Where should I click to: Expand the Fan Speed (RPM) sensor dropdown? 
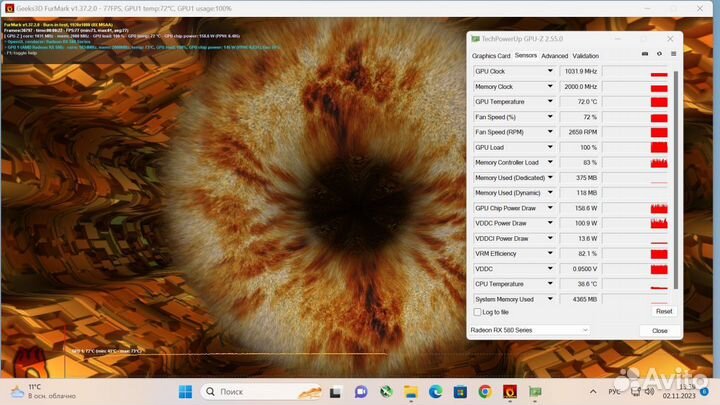[x=549, y=132]
